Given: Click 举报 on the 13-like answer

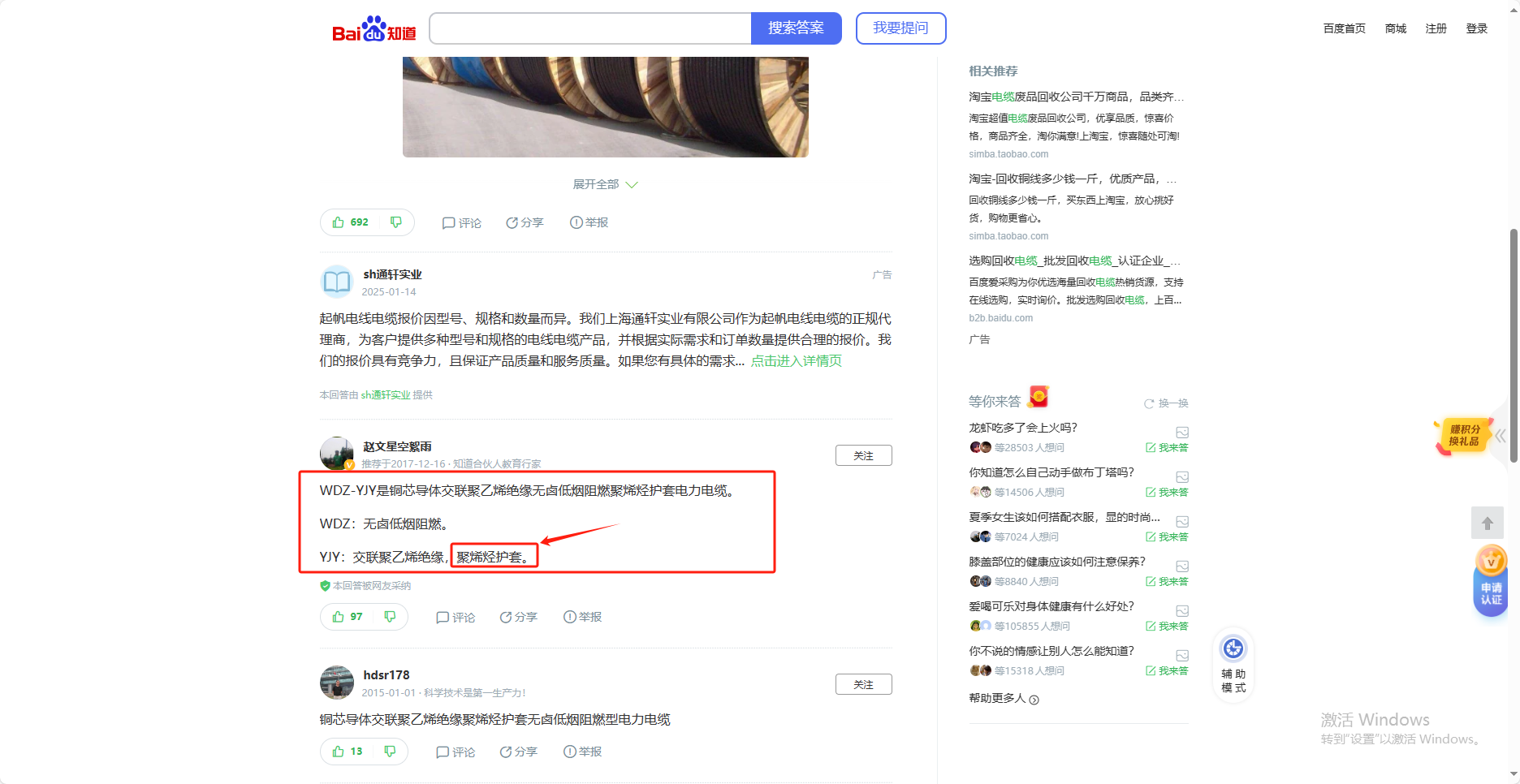Looking at the screenshot, I should pos(582,752).
